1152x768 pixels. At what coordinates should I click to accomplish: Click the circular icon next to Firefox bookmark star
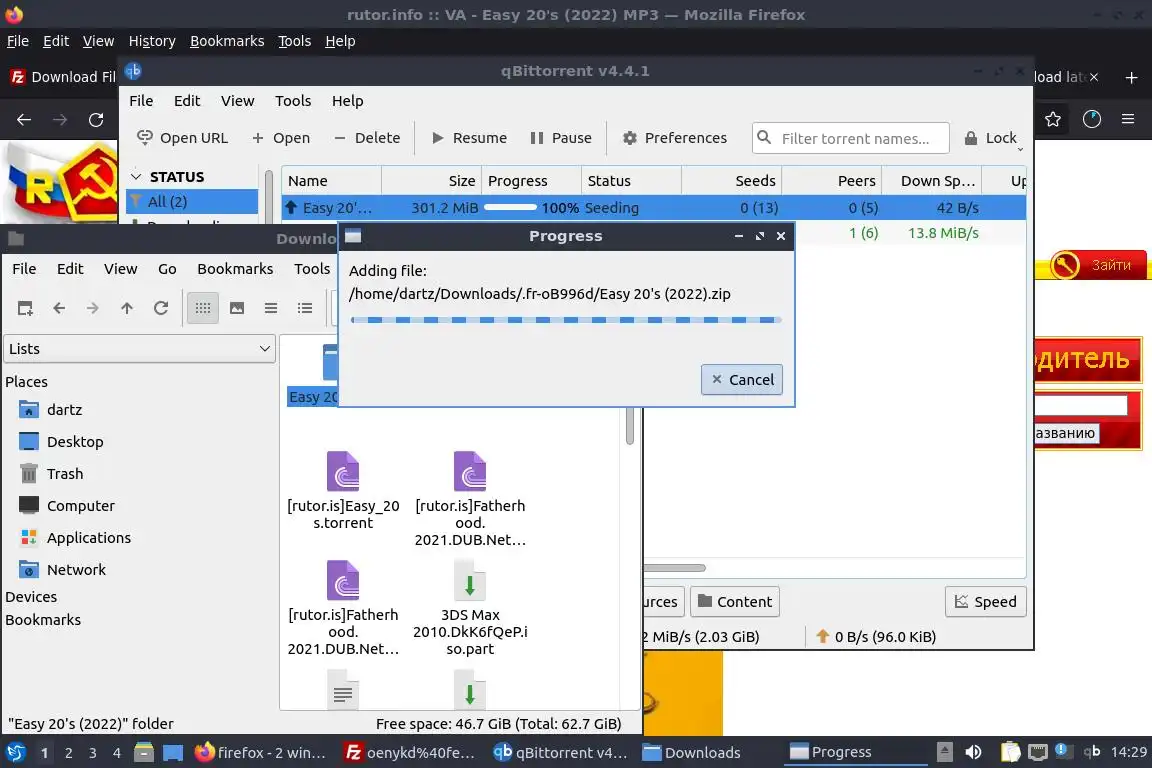(1092, 119)
